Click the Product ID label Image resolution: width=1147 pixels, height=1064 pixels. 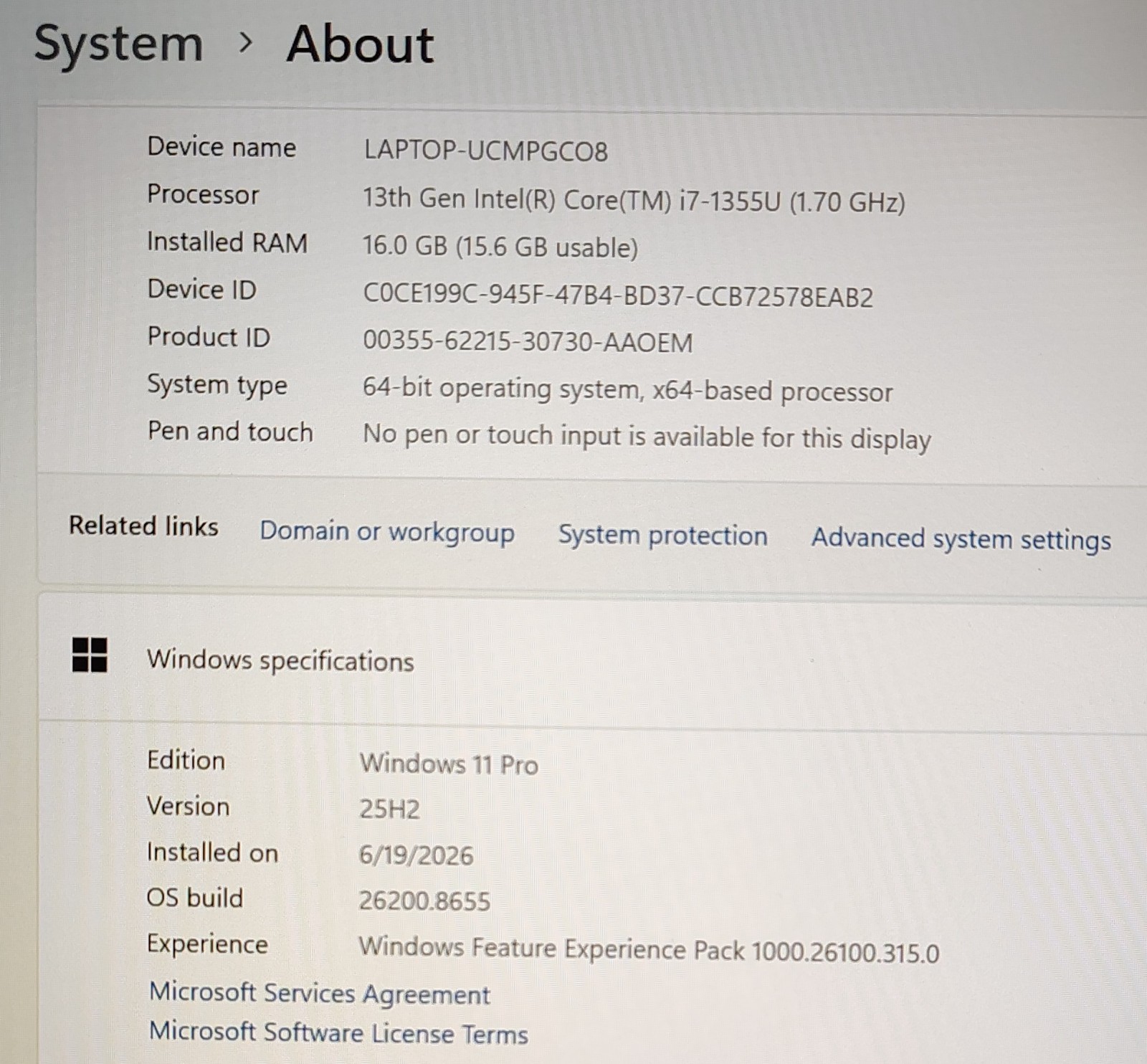[209, 337]
